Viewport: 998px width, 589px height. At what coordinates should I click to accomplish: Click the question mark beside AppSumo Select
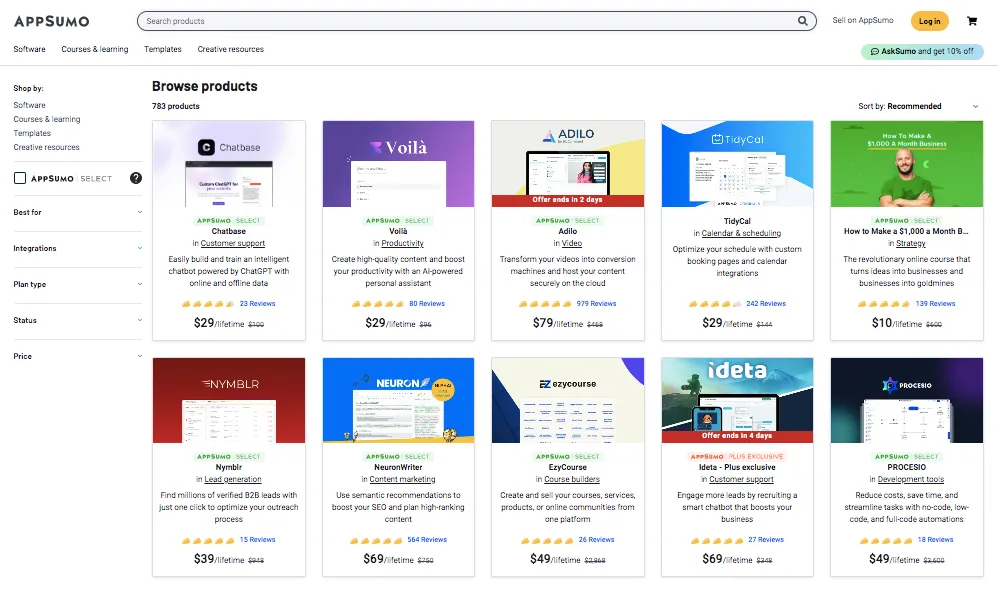135,178
